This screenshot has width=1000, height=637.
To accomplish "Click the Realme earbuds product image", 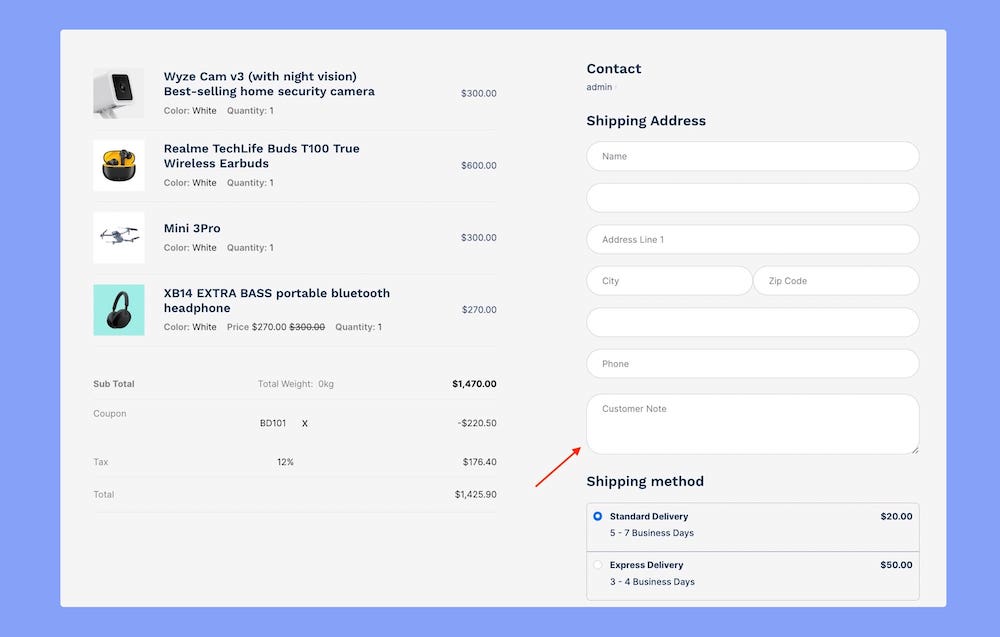I will (118, 165).
